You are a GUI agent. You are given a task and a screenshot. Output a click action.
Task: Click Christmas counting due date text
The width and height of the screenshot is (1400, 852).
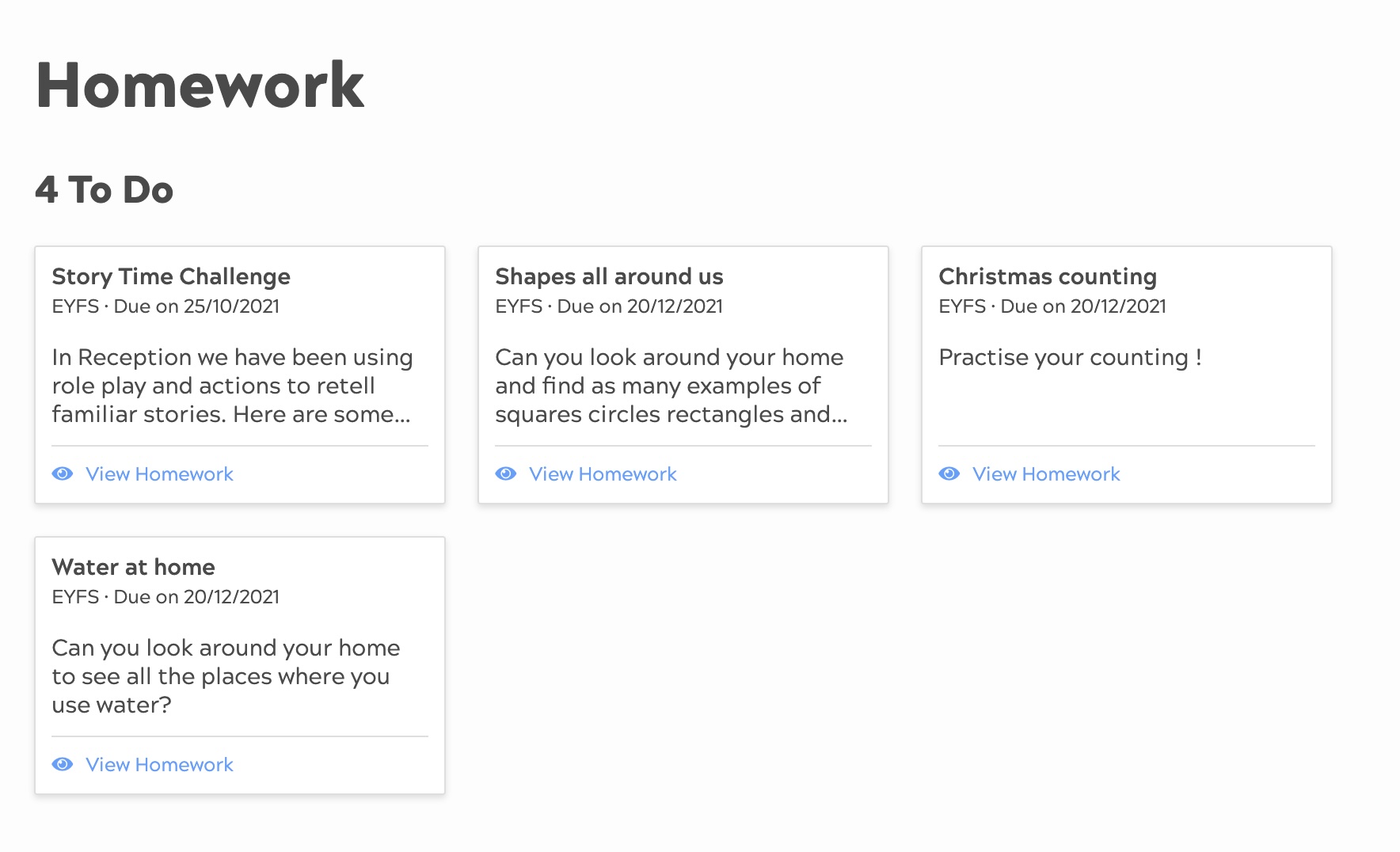coord(1083,306)
